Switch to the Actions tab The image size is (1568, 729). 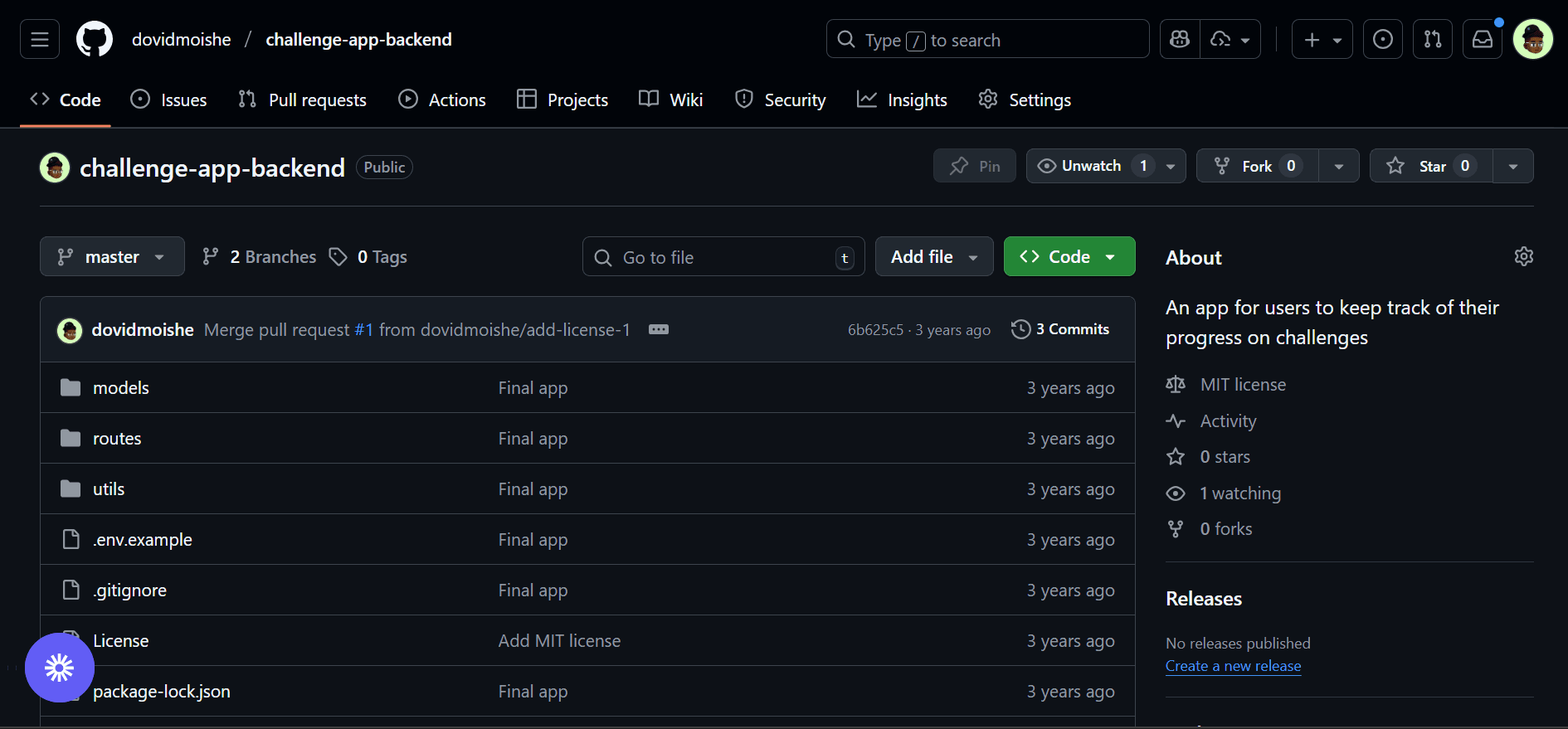442,100
